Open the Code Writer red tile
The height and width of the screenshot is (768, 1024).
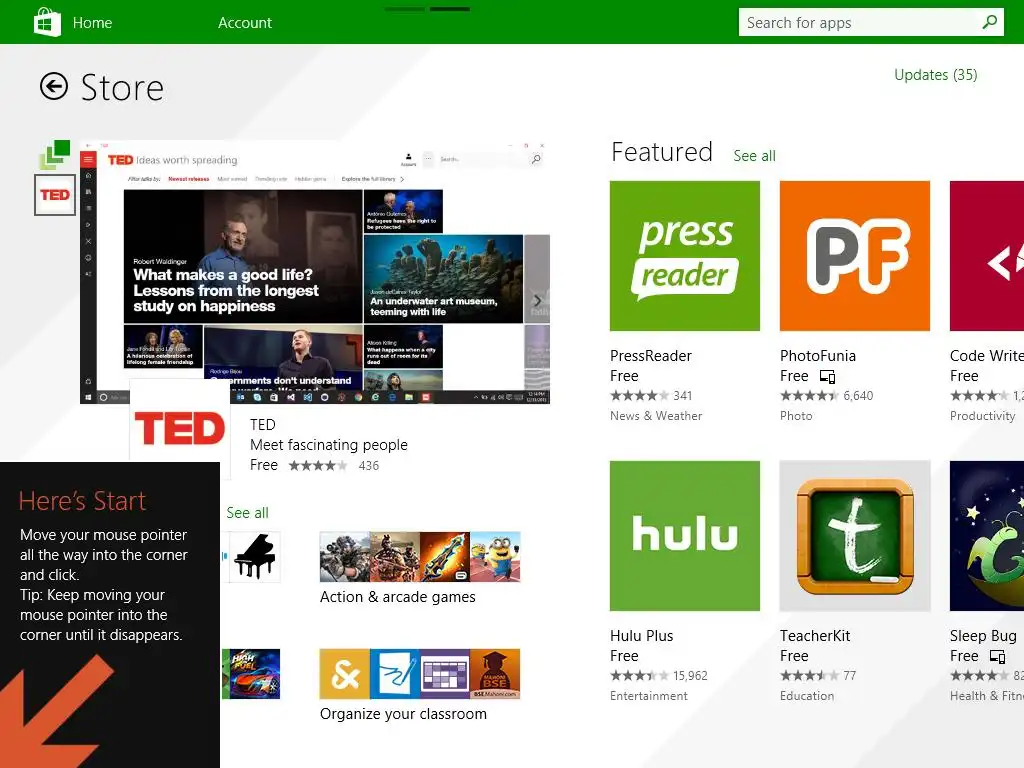987,256
